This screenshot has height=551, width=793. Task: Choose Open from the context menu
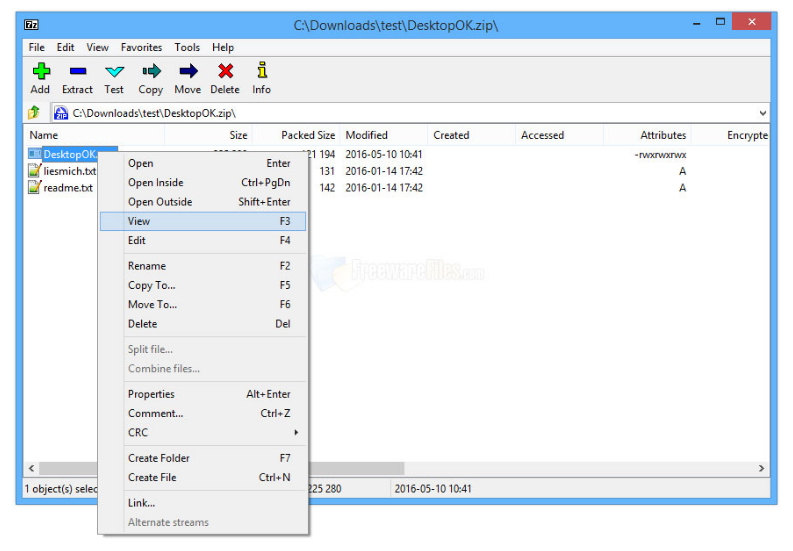(x=203, y=163)
